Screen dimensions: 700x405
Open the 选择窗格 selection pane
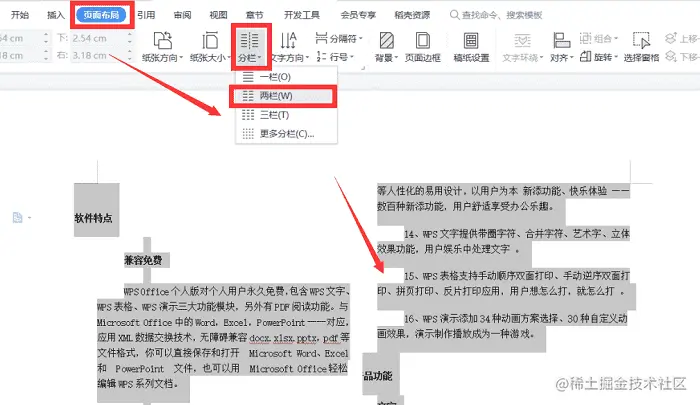click(x=642, y=46)
